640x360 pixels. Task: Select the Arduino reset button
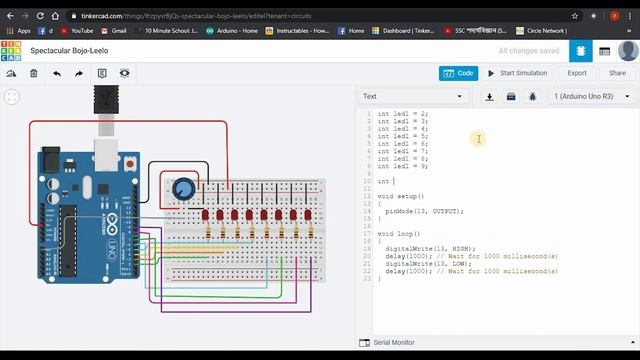(130, 164)
